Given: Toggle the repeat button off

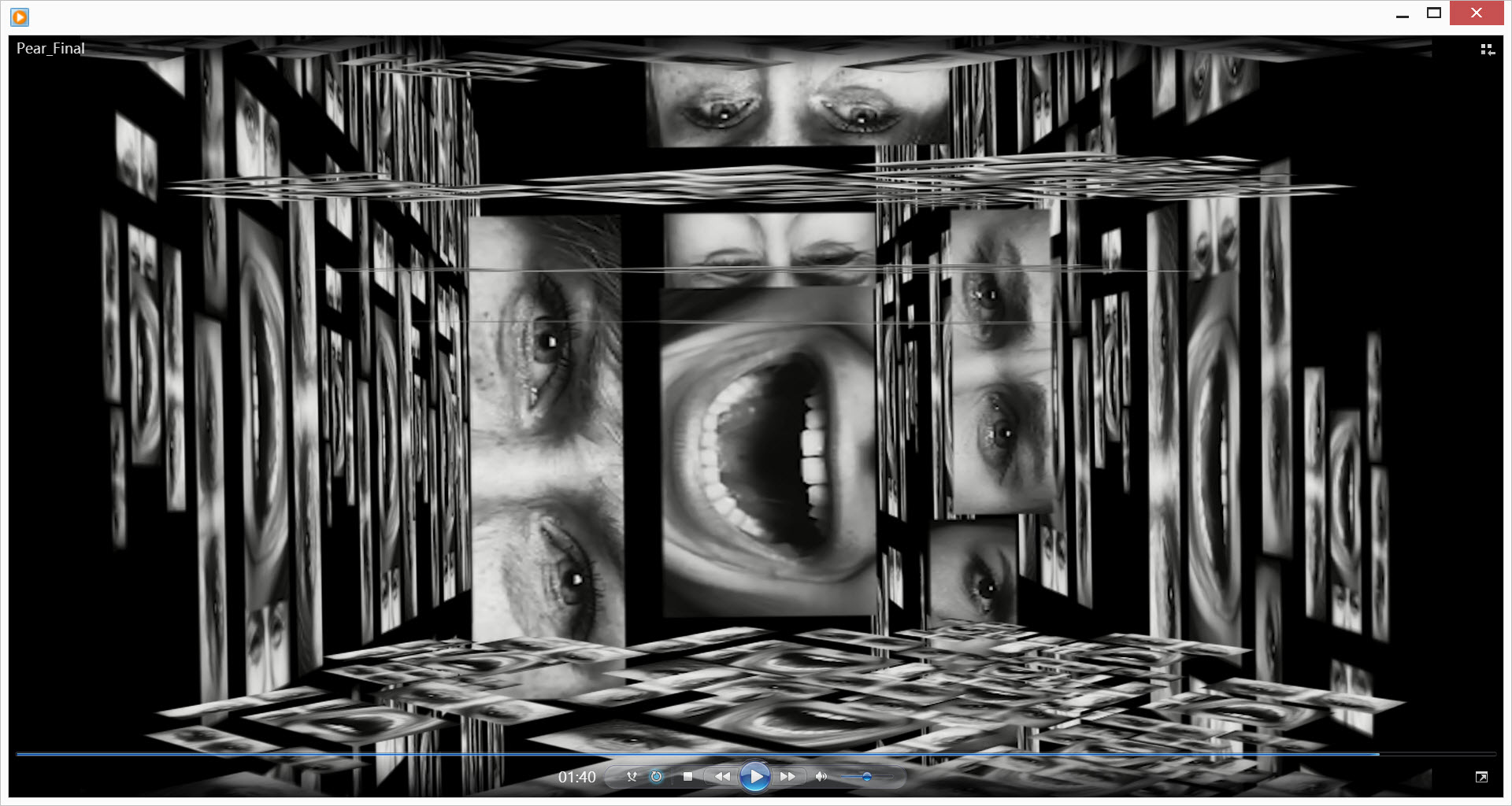Looking at the screenshot, I should 656,777.
